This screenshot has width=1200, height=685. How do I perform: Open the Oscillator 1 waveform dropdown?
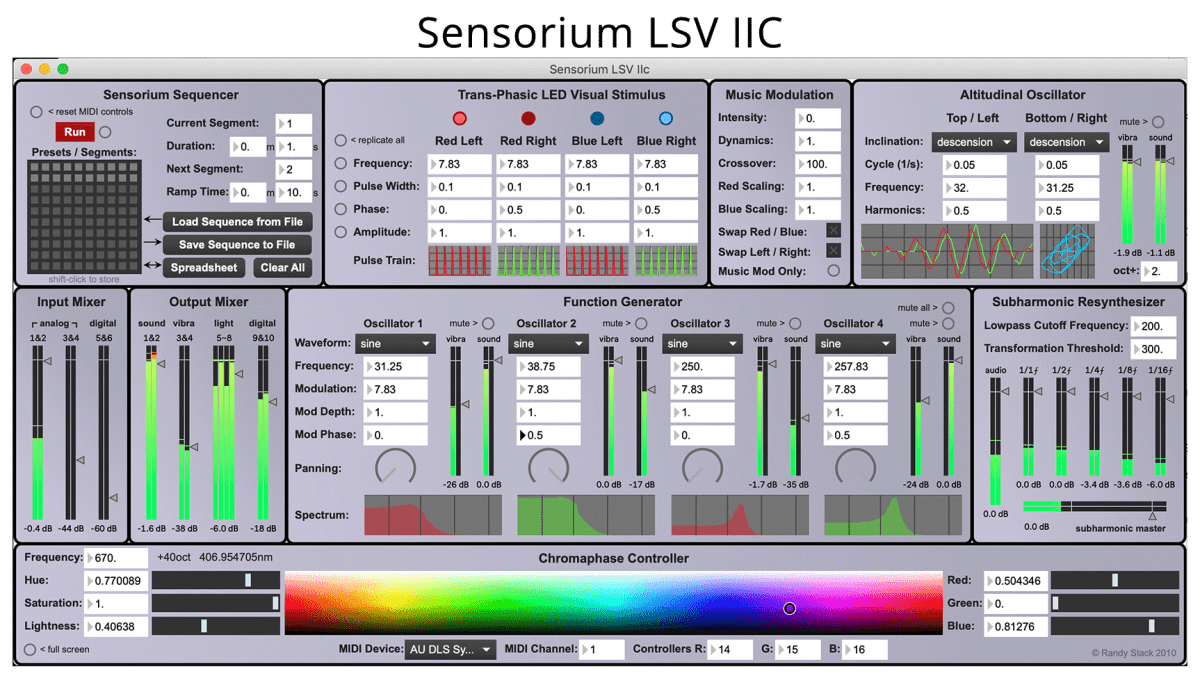[x=394, y=344]
